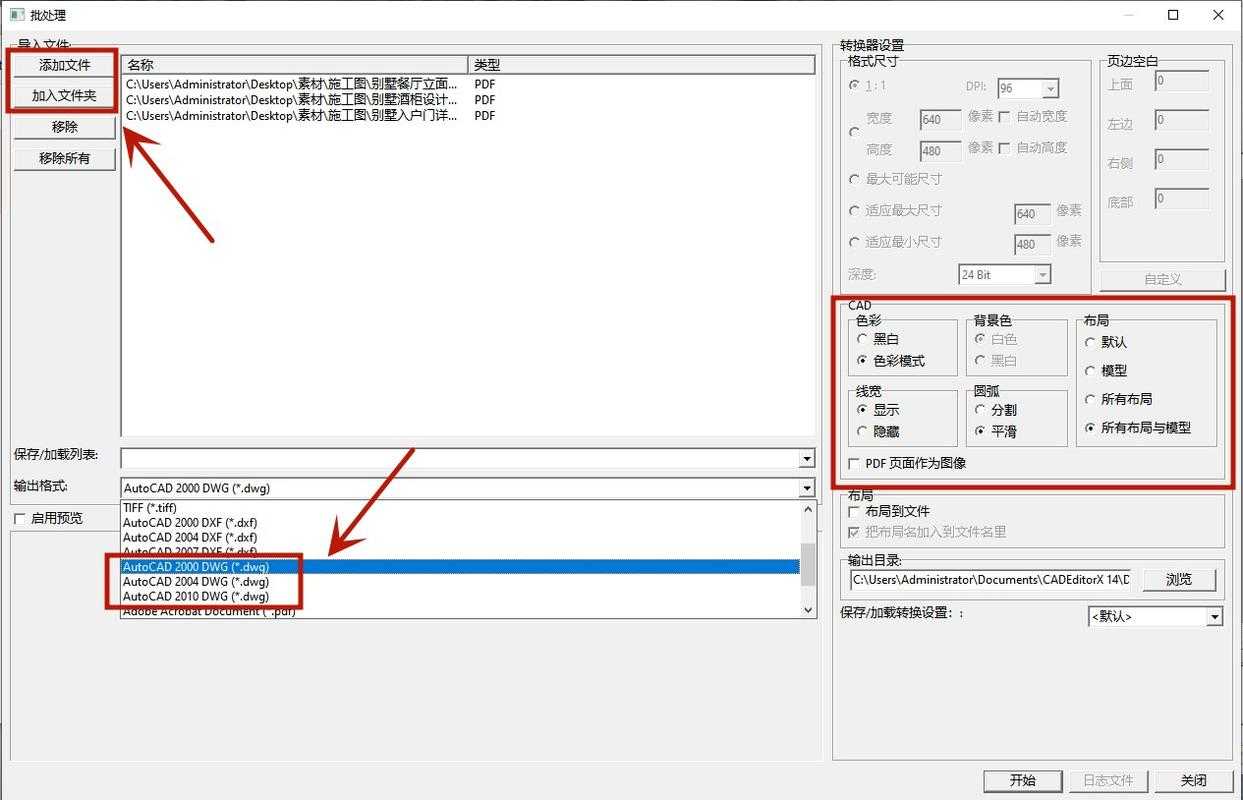Select the 分割 arc option

click(x=980, y=409)
